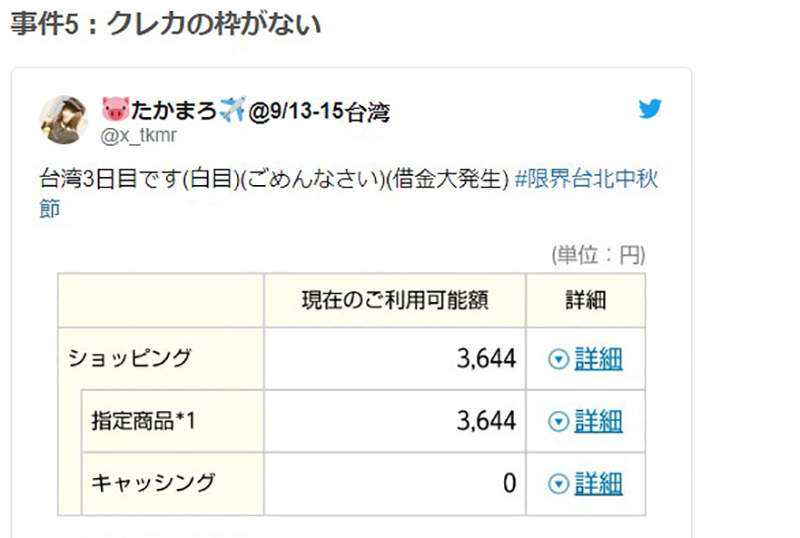Image resolution: width=800 pixels, height=538 pixels.
Task: Open the 詳細 link for 指定商品*1
Action: (598, 421)
